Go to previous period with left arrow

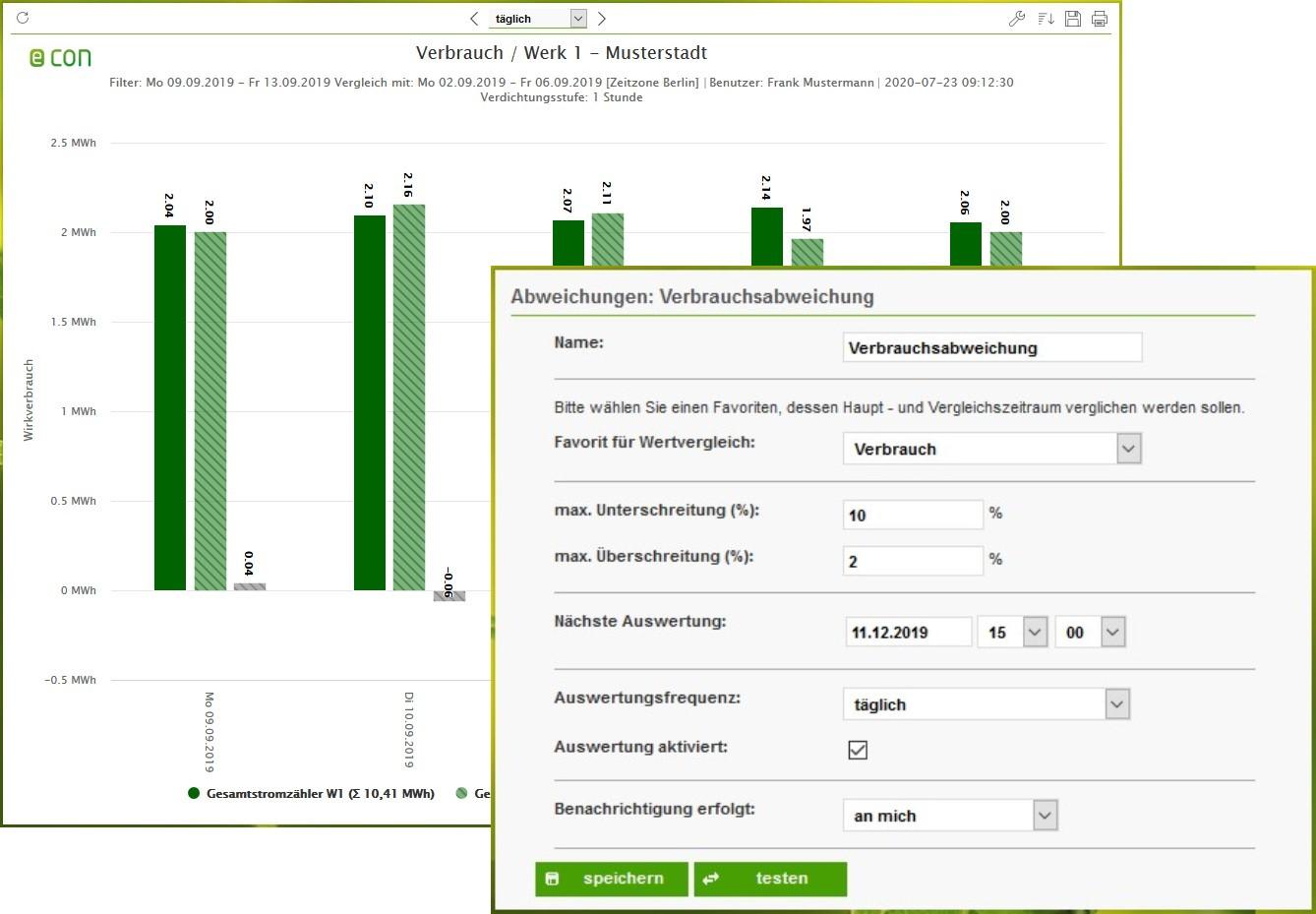click(x=474, y=18)
